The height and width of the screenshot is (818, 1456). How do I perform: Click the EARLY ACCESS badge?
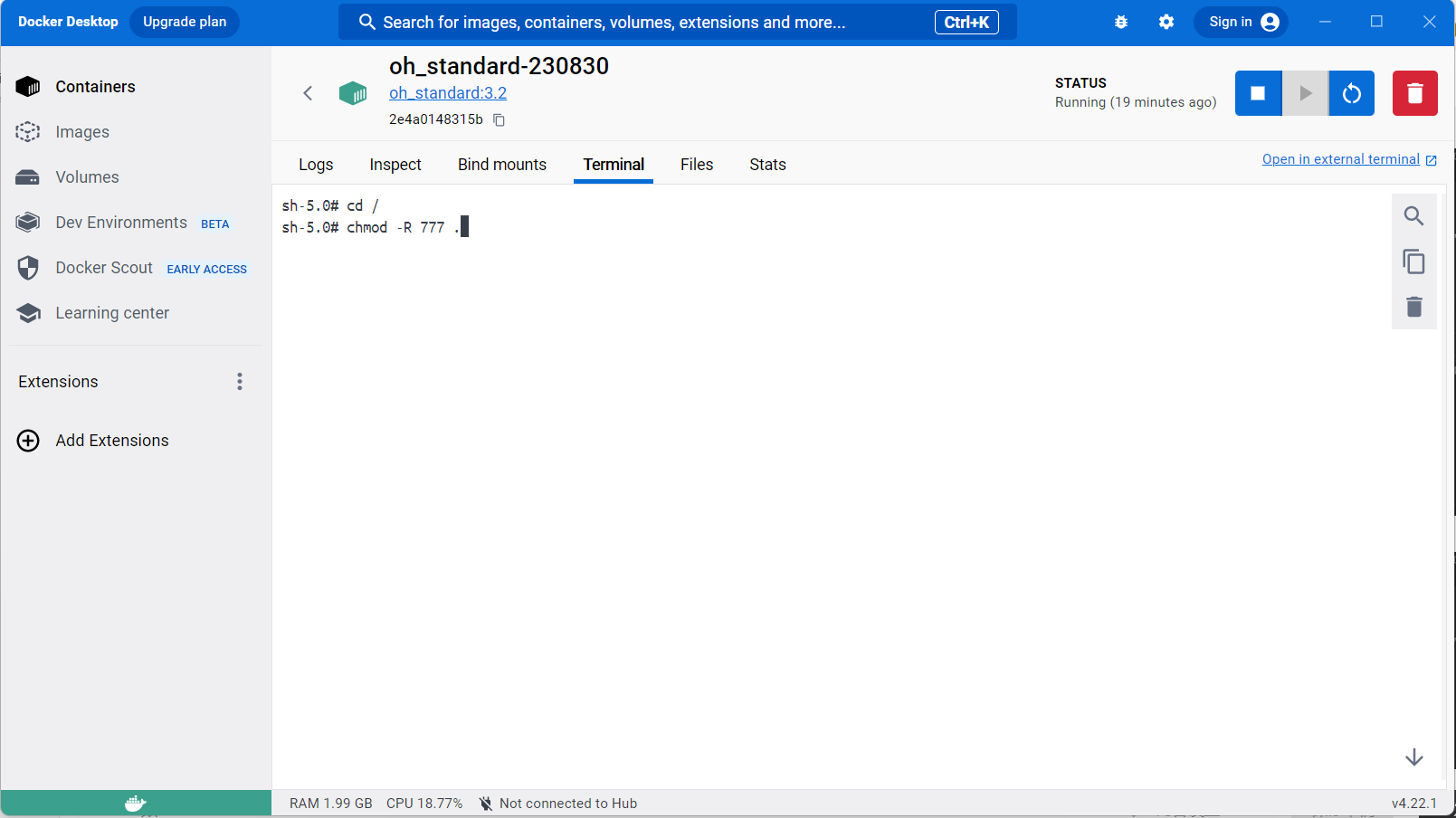206,270
